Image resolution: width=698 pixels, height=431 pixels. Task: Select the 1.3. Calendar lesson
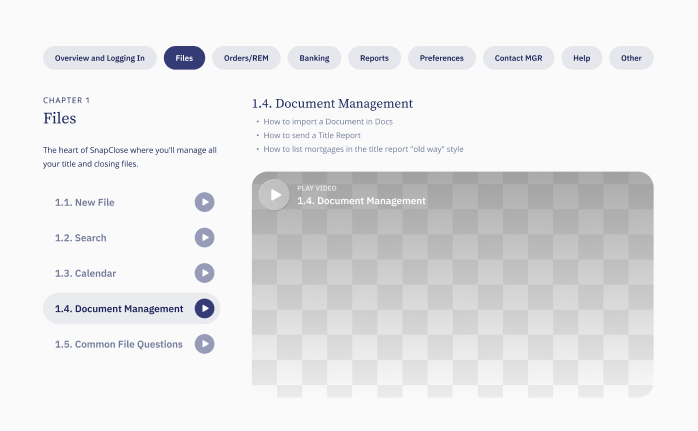(x=86, y=273)
